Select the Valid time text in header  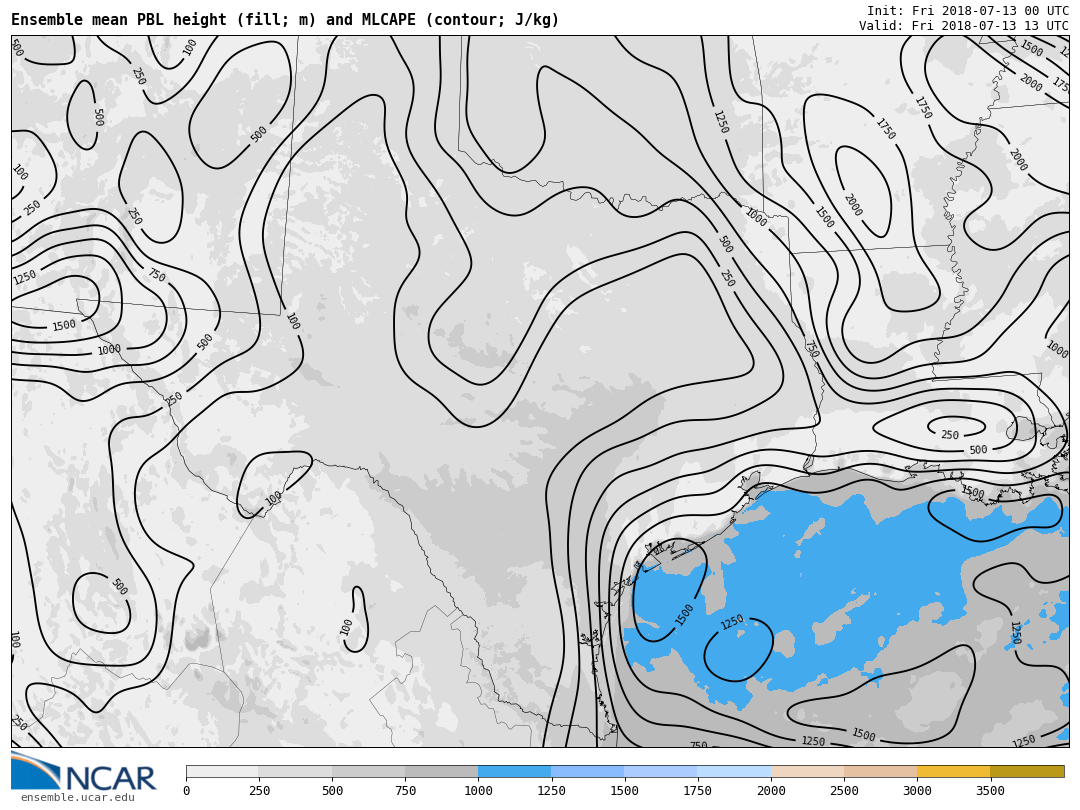[963, 26]
